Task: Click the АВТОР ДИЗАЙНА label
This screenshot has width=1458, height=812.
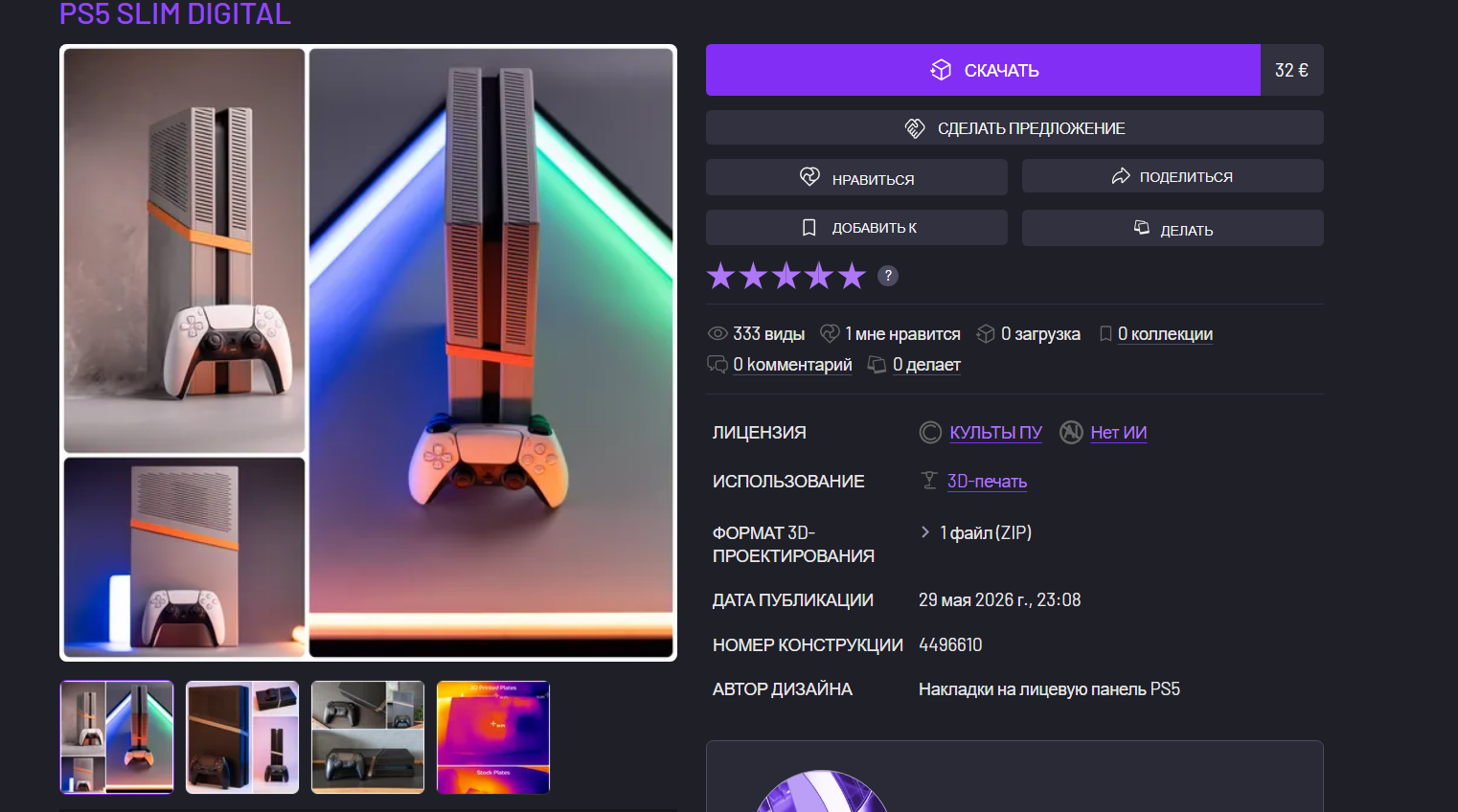Action: click(x=783, y=689)
